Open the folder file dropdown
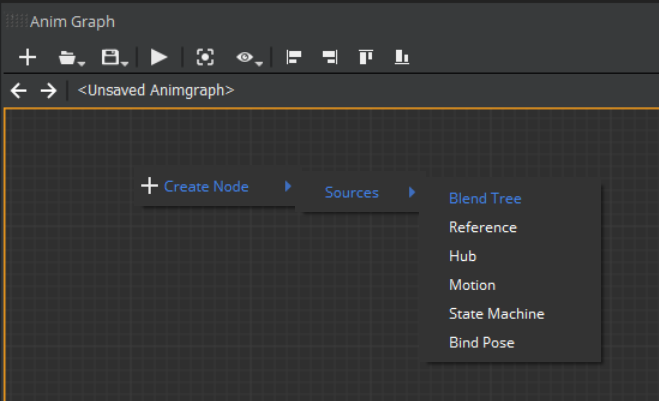The height and width of the screenshot is (401, 659). (x=70, y=58)
